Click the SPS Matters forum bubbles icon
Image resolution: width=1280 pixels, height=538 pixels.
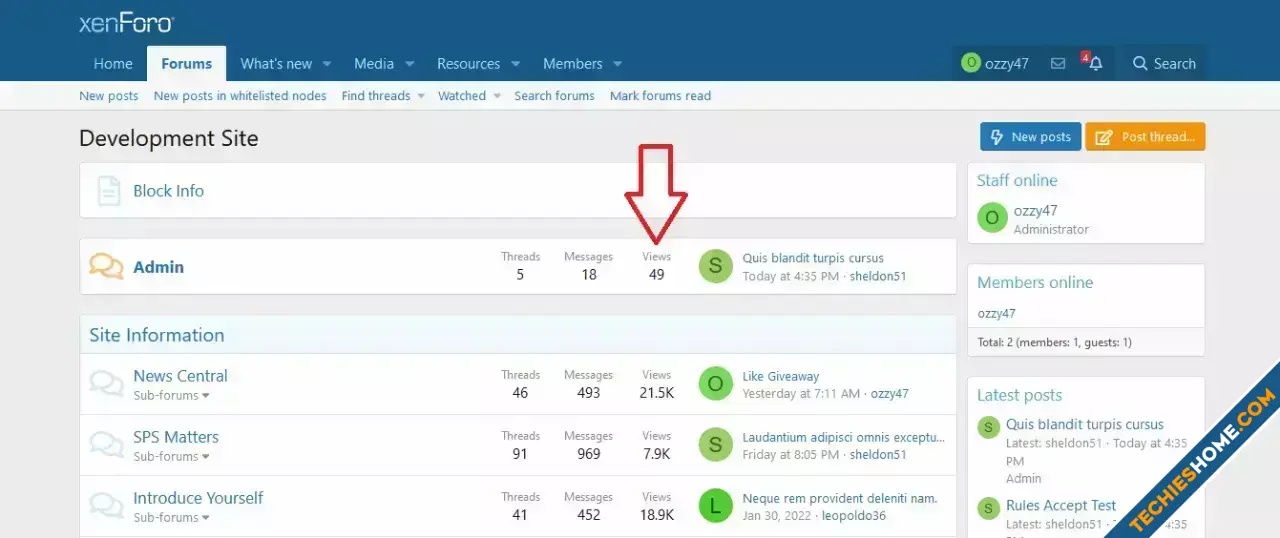coord(106,445)
